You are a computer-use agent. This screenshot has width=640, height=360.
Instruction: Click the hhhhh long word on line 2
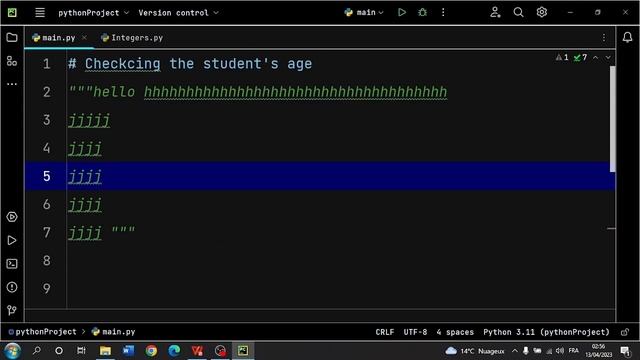tap(296, 92)
